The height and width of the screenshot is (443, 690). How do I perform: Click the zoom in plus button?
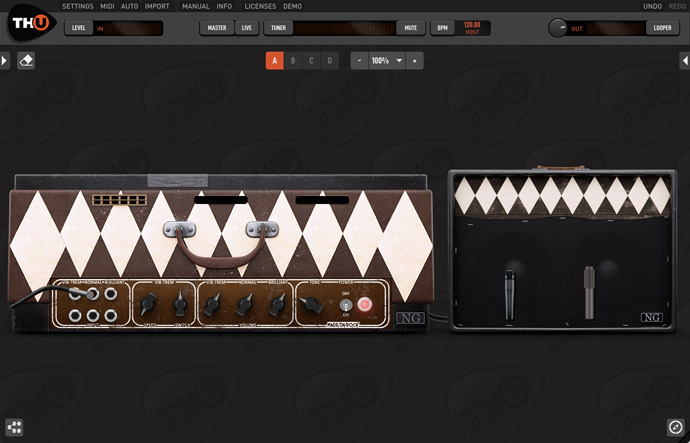[414, 61]
